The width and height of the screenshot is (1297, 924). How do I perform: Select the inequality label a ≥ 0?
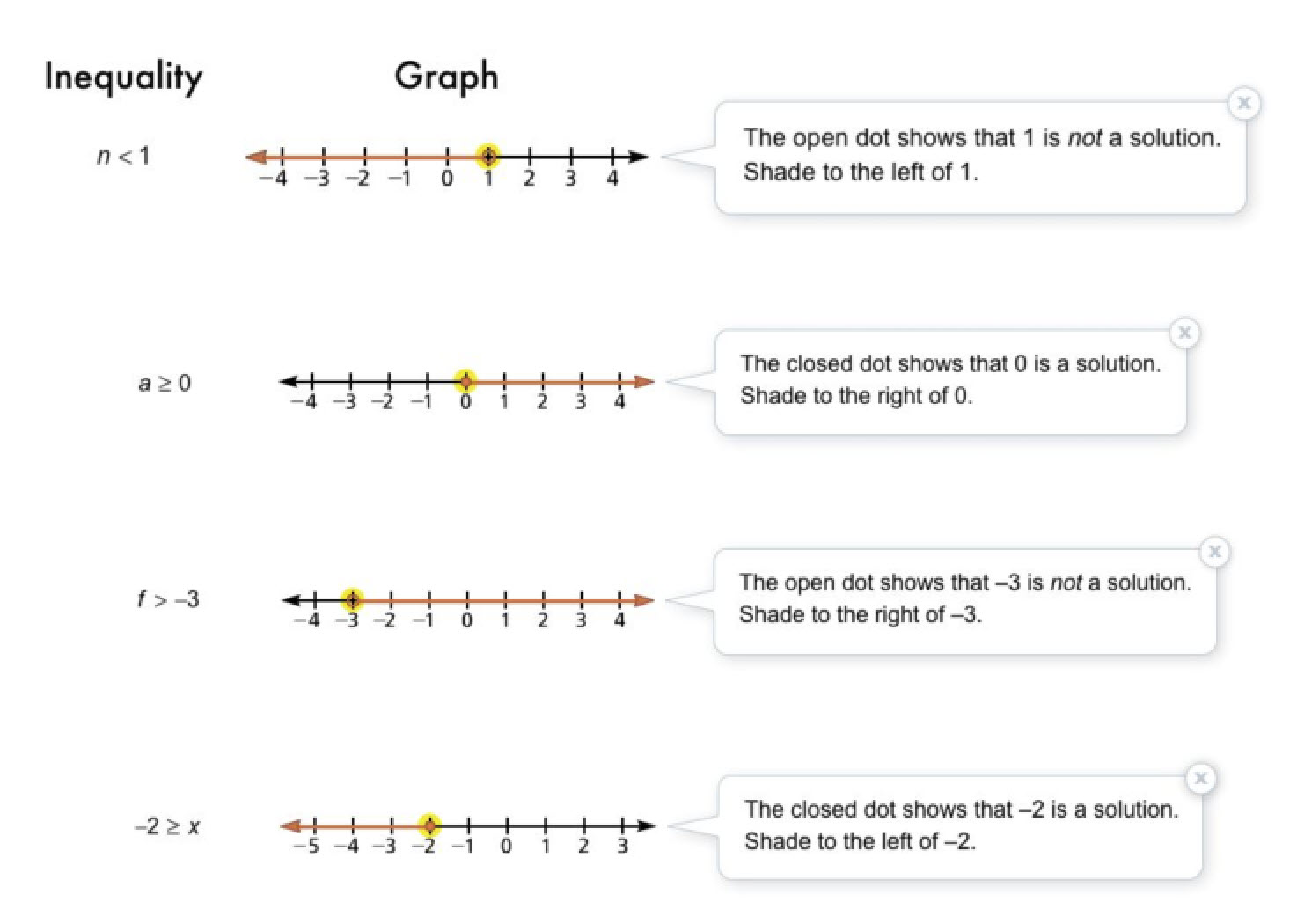point(165,383)
